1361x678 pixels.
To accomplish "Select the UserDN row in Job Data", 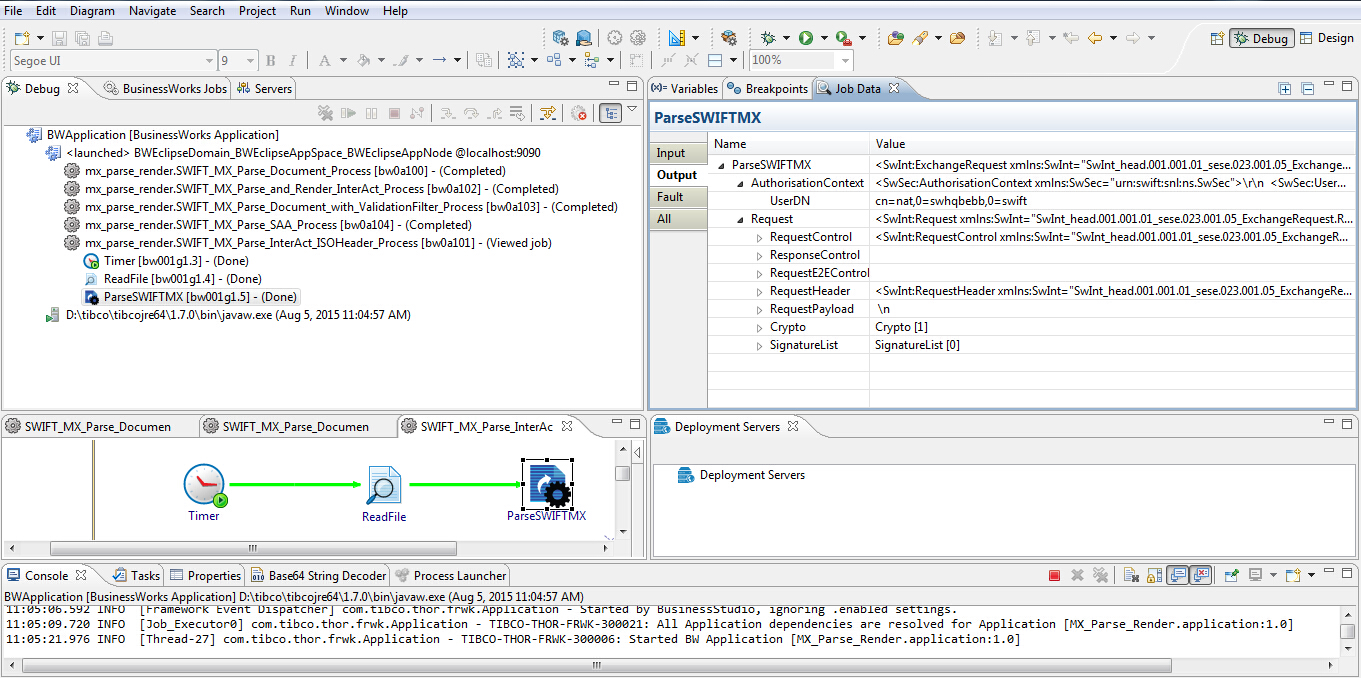I will tap(1033, 201).
